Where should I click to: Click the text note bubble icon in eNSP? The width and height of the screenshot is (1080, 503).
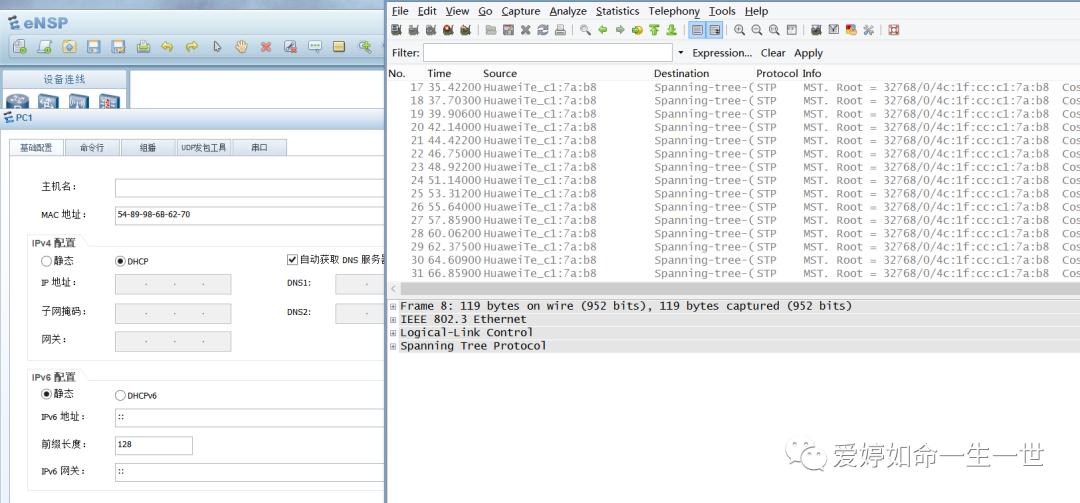[x=315, y=47]
